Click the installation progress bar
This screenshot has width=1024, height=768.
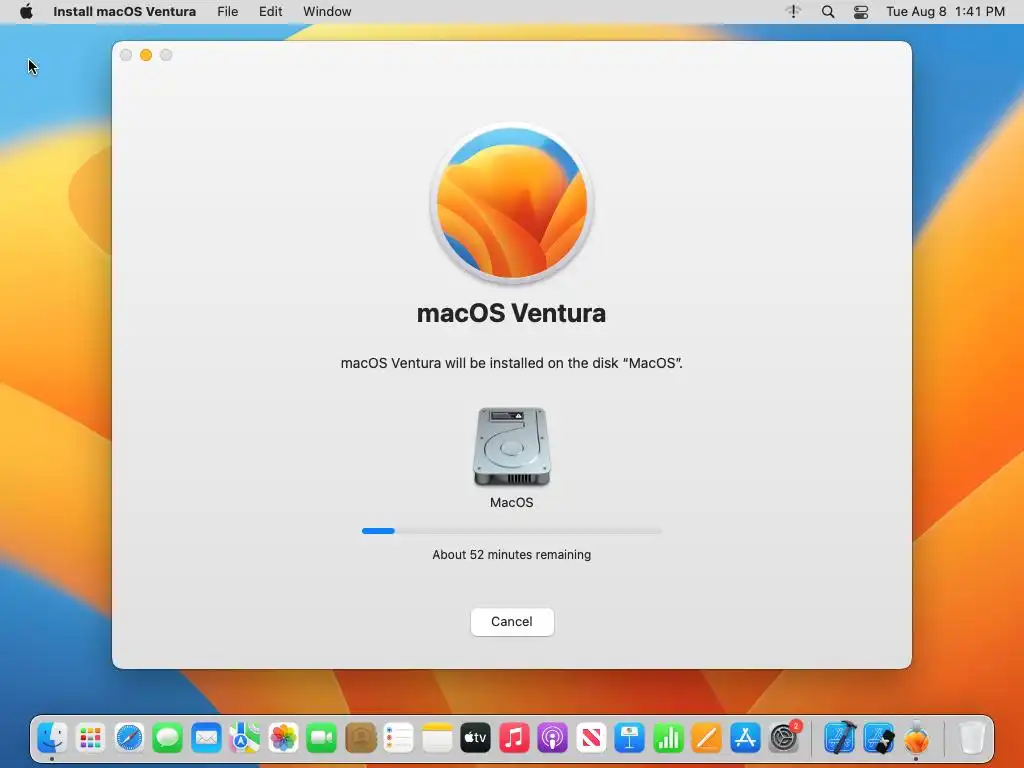pyautogui.click(x=512, y=531)
